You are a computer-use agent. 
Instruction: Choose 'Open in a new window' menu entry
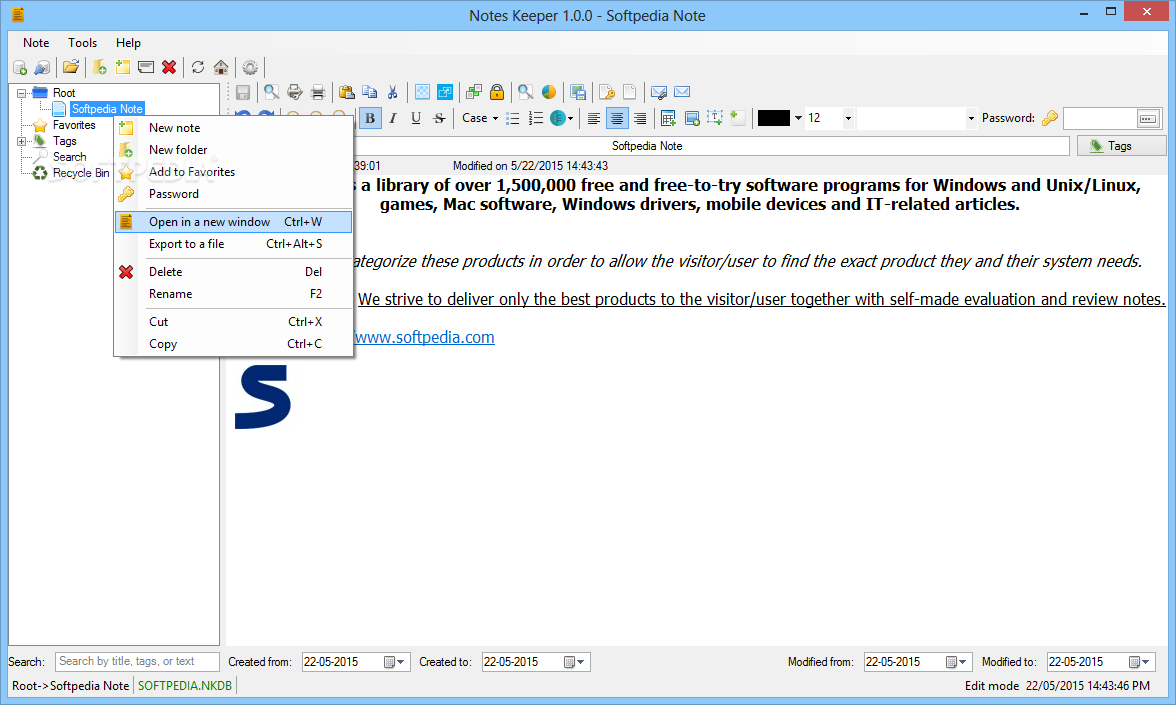coord(233,222)
